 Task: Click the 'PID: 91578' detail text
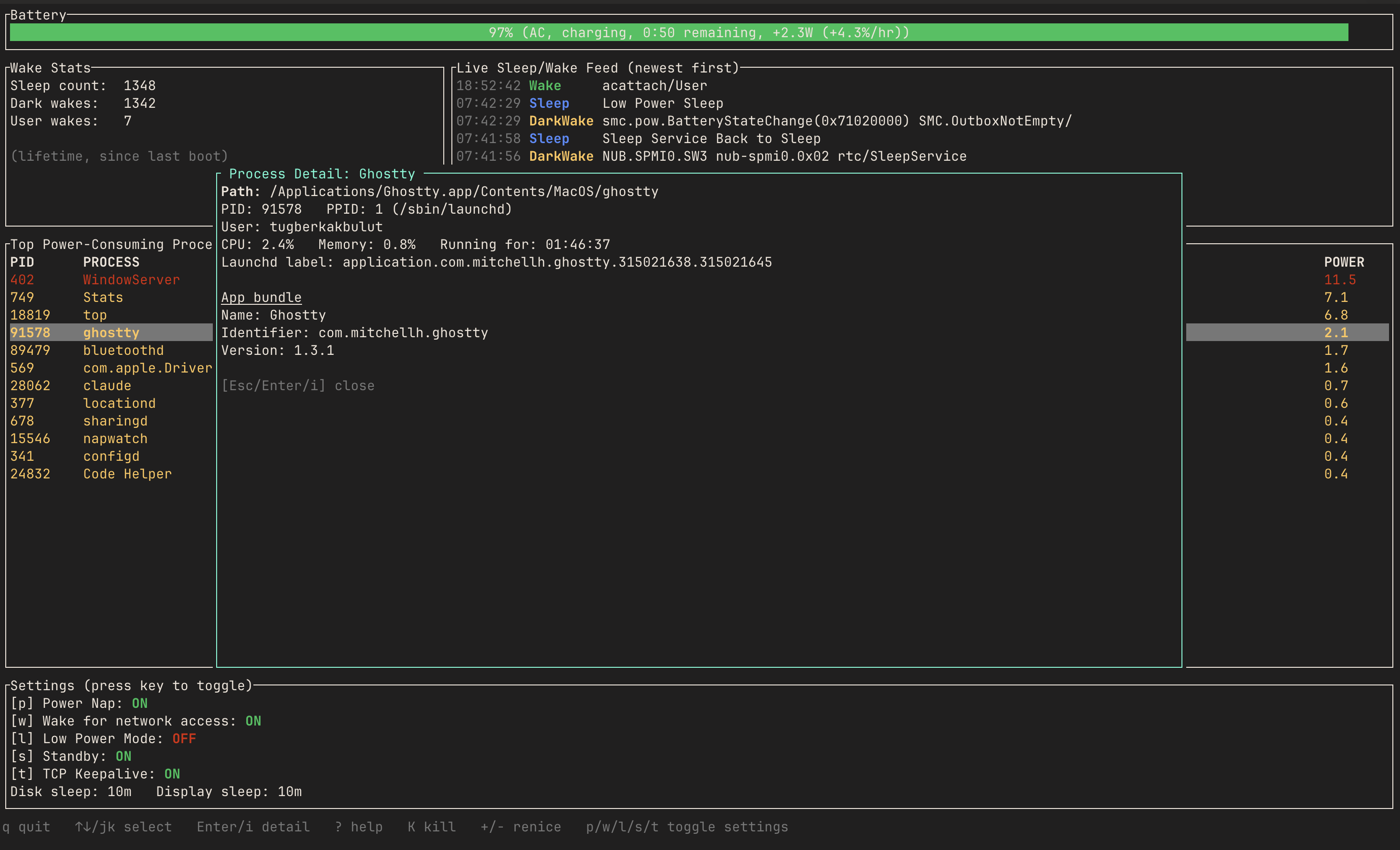coord(261,209)
